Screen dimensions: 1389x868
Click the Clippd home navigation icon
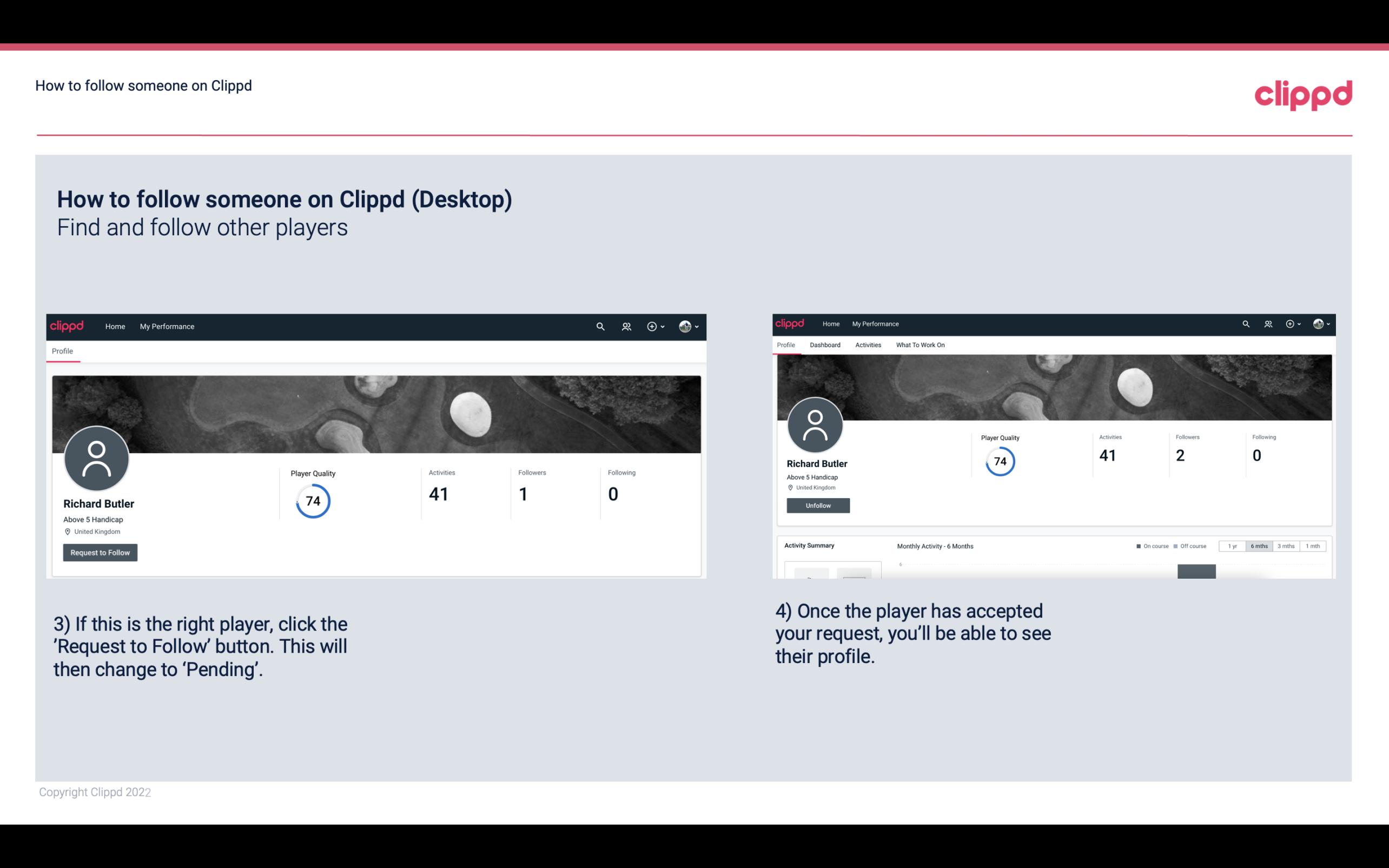66,327
